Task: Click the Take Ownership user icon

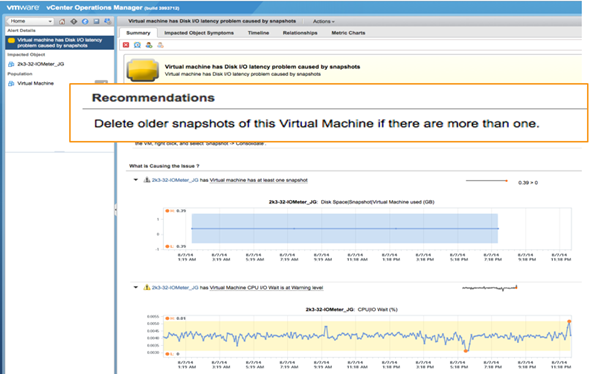Action: point(149,45)
